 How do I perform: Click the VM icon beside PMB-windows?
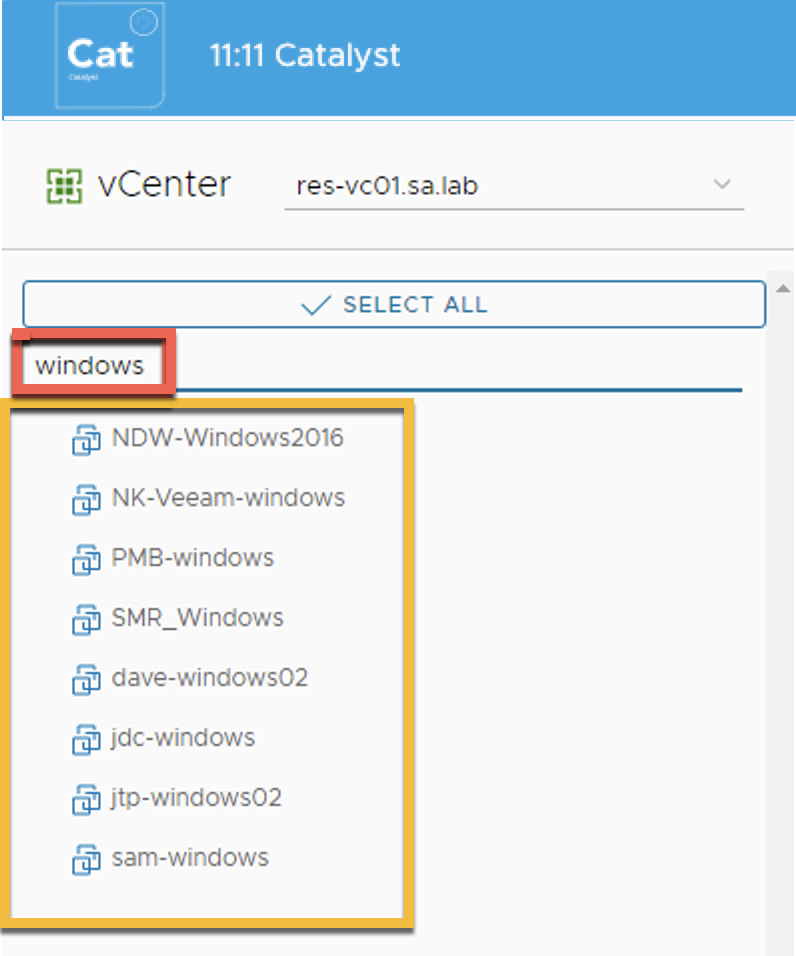87,559
